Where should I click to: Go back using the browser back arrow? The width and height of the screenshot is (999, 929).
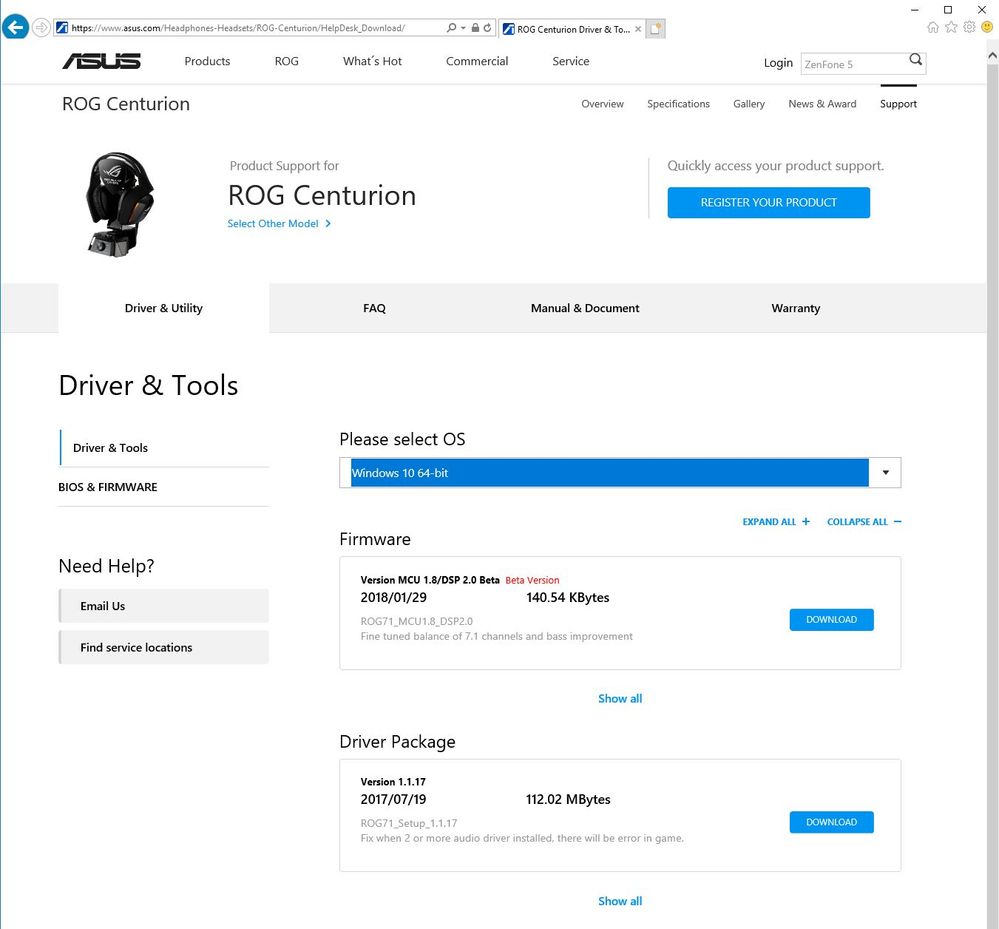click(15, 27)
